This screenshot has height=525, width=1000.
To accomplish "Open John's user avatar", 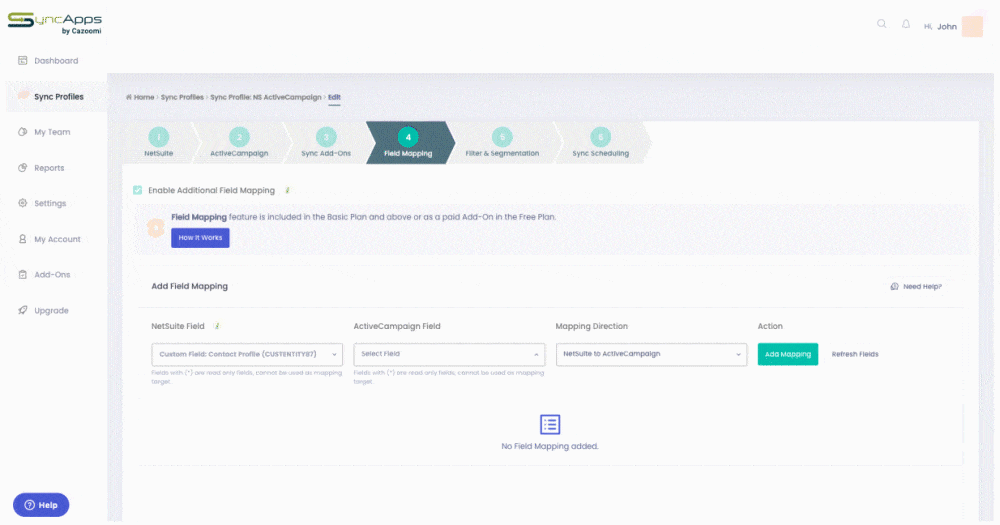I will tap(973, 26).
